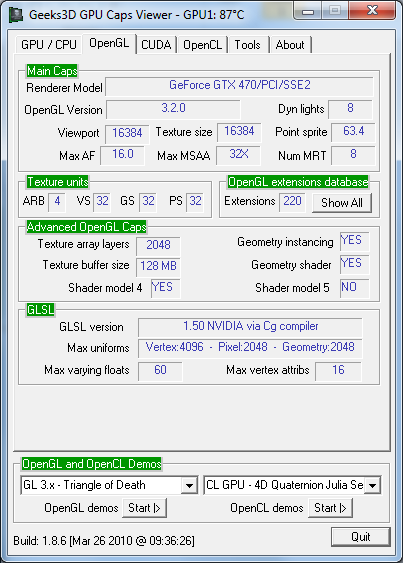
Task: Switch to the GPU / CPU tab
Action: click(49, 45)
